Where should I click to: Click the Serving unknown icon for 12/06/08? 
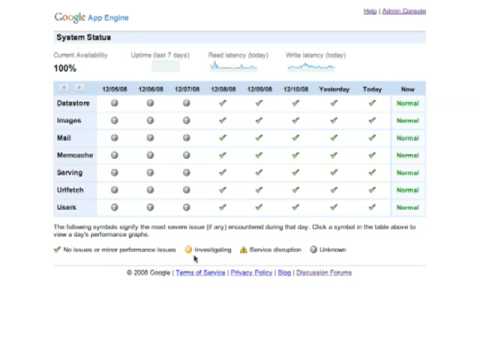[x=150, y=172]
